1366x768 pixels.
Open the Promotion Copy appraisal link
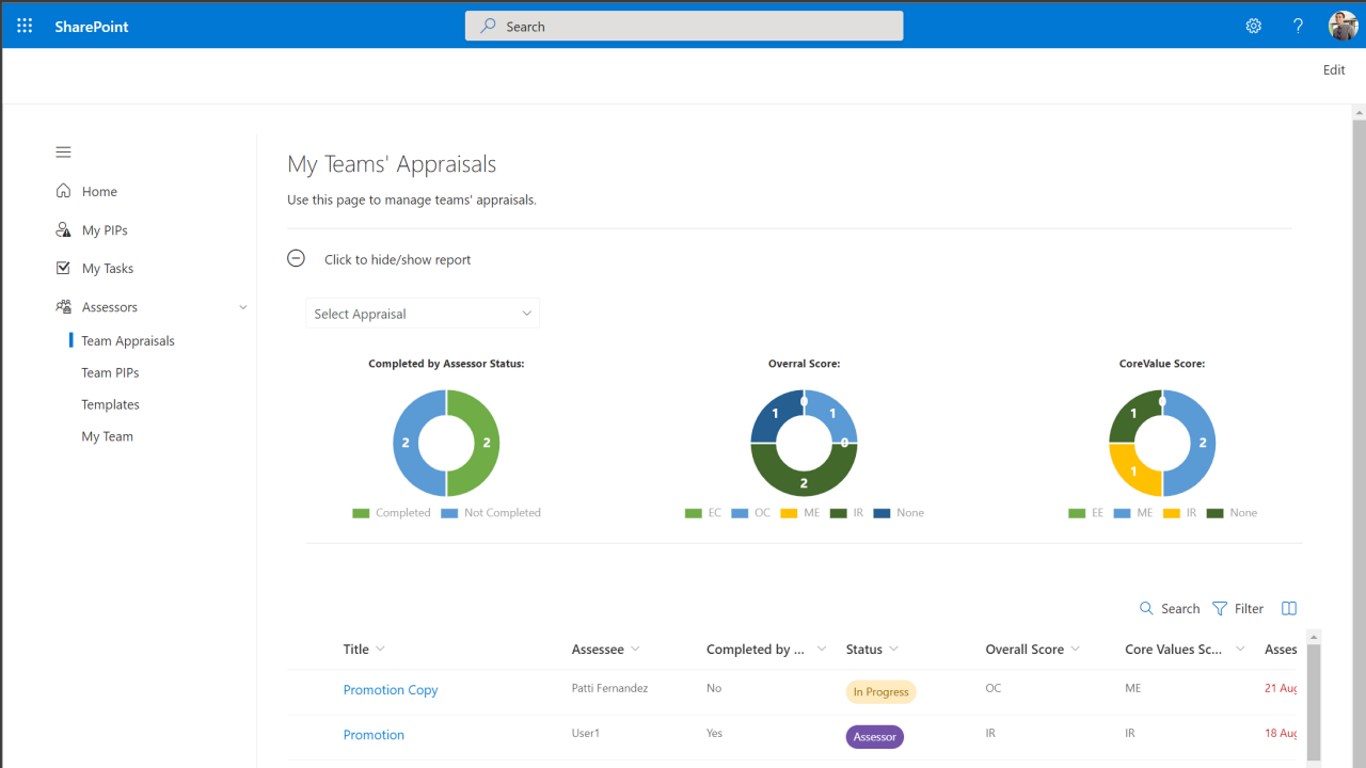390,690
